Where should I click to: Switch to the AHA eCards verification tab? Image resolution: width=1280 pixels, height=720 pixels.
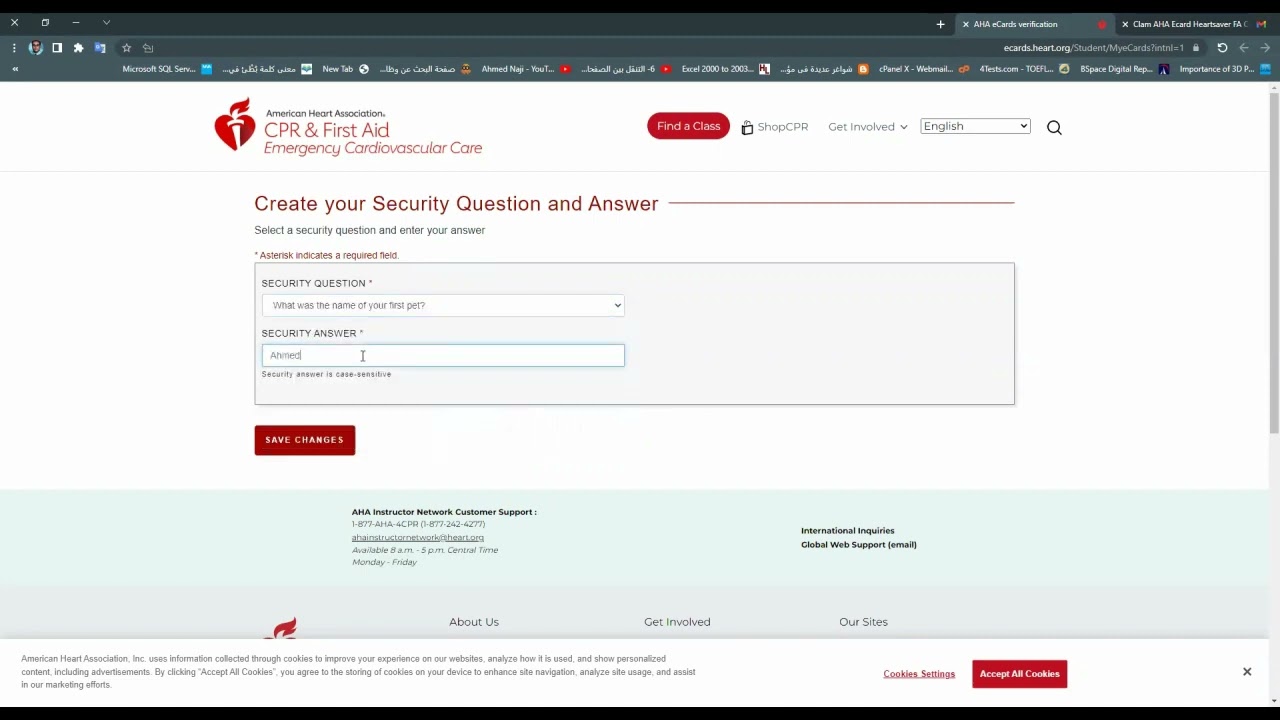tap(1034, 24)
